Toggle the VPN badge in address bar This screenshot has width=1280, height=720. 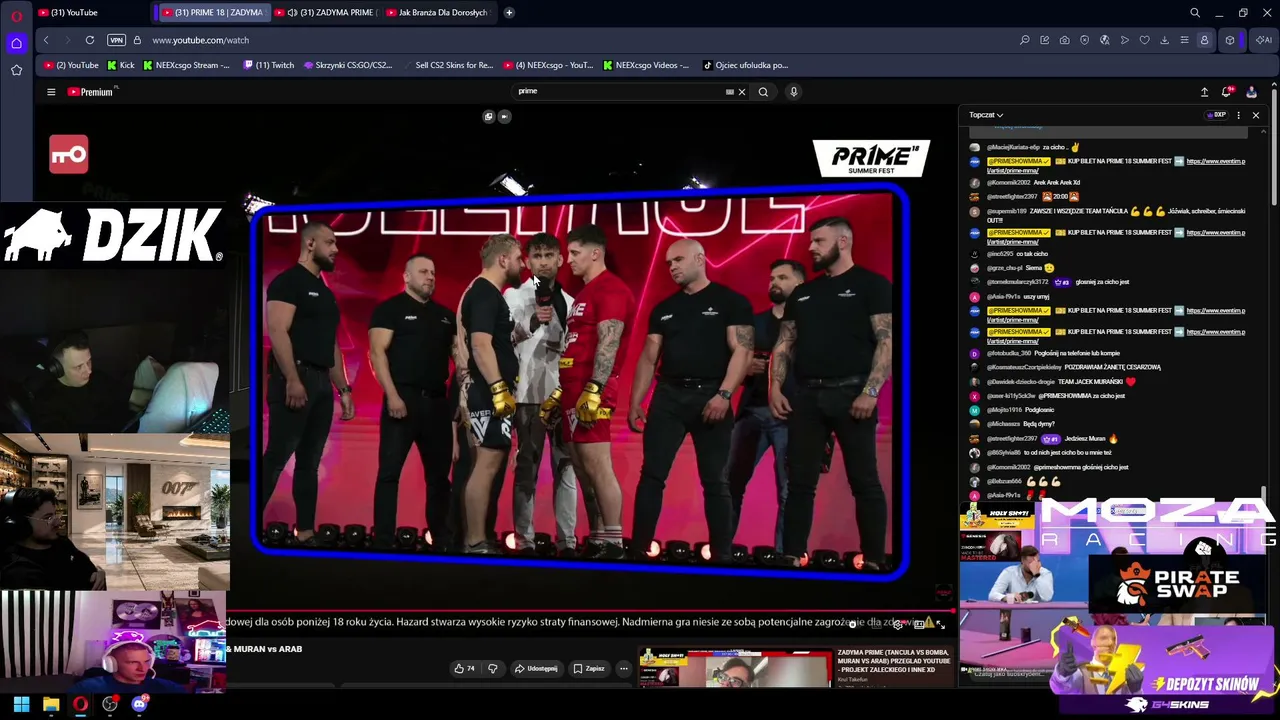117,40
